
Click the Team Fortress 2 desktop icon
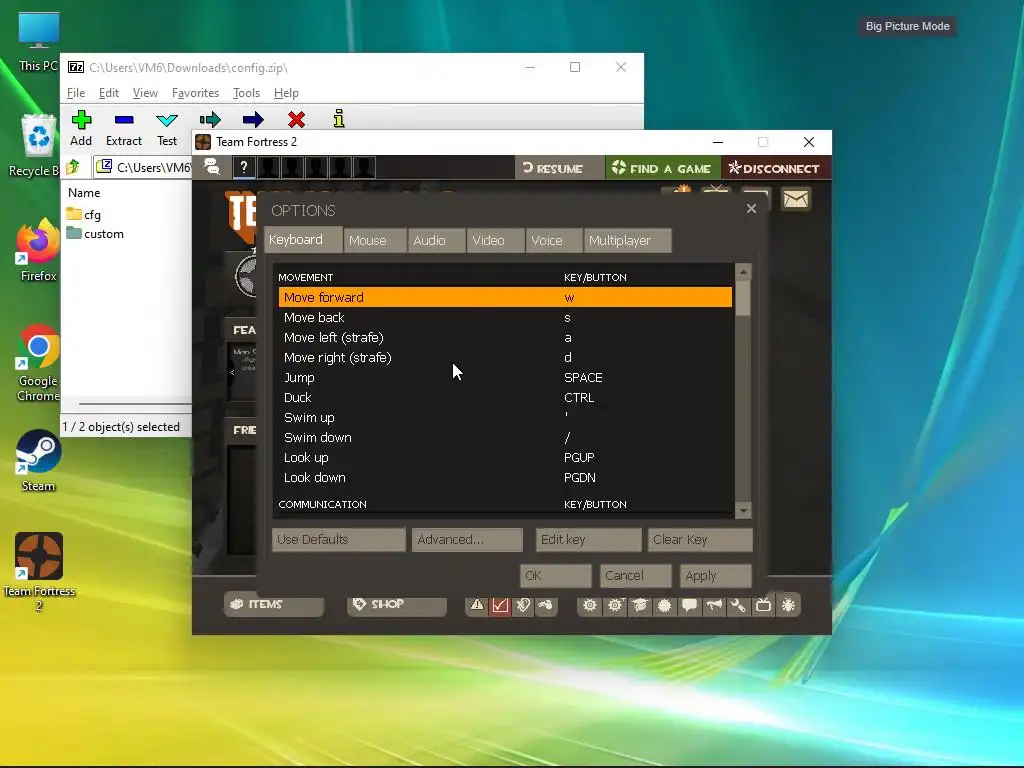(39, 571)
